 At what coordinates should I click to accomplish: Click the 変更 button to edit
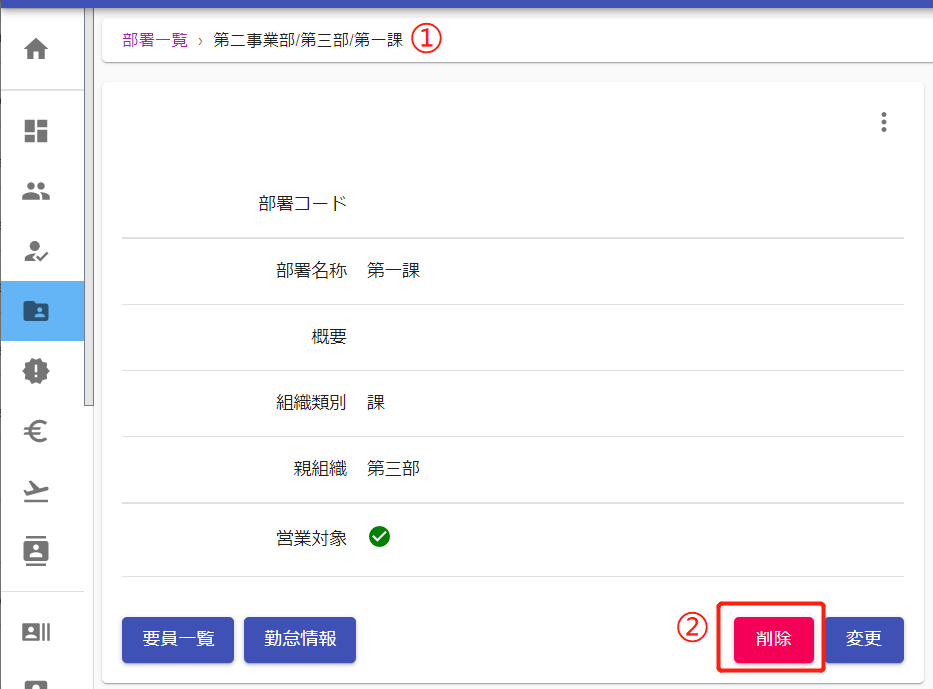coord(864,640)
